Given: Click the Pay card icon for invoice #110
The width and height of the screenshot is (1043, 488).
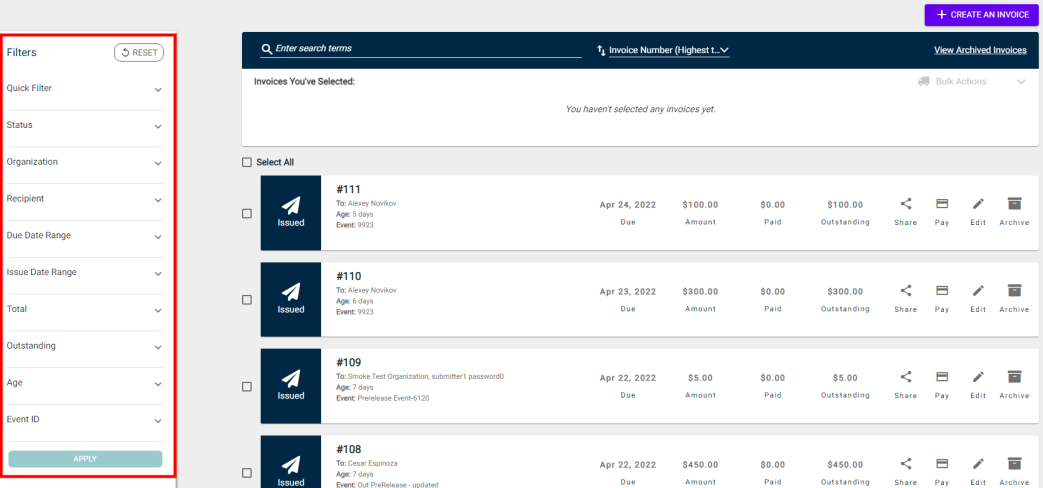Looking at the screenshot, I should (x=941, y=291).
